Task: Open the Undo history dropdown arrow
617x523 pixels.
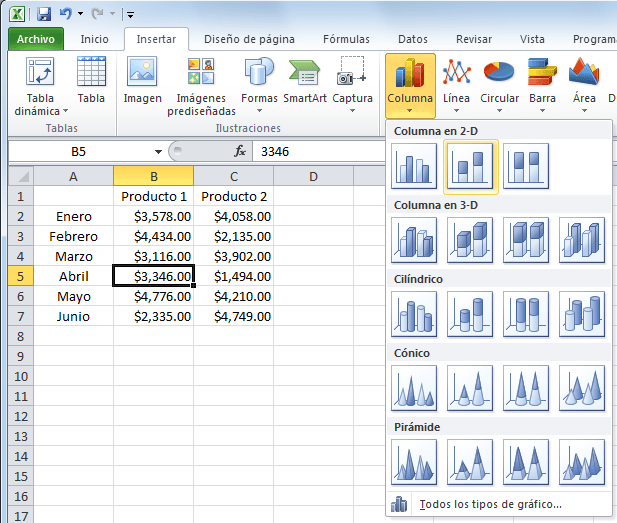Action: point(81,14)
